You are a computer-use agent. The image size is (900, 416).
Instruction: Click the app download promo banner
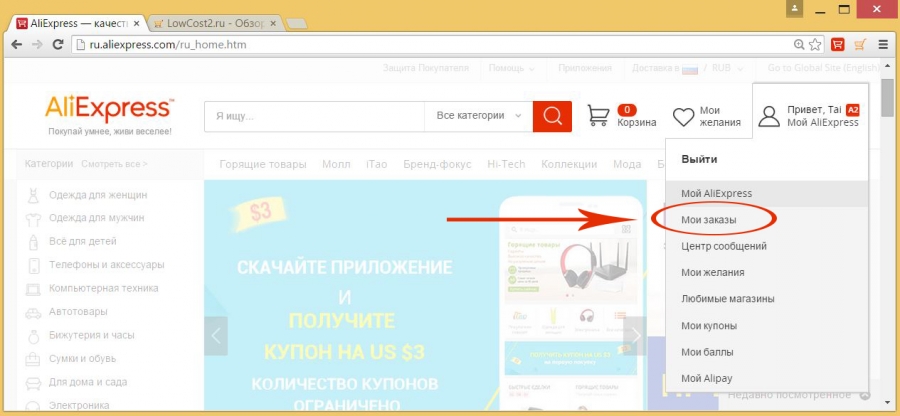pyautogui.click(x=425, y=296)
